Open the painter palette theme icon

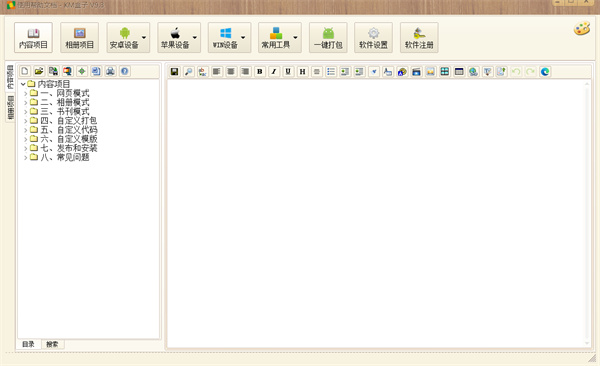click(x=582, y=29)
